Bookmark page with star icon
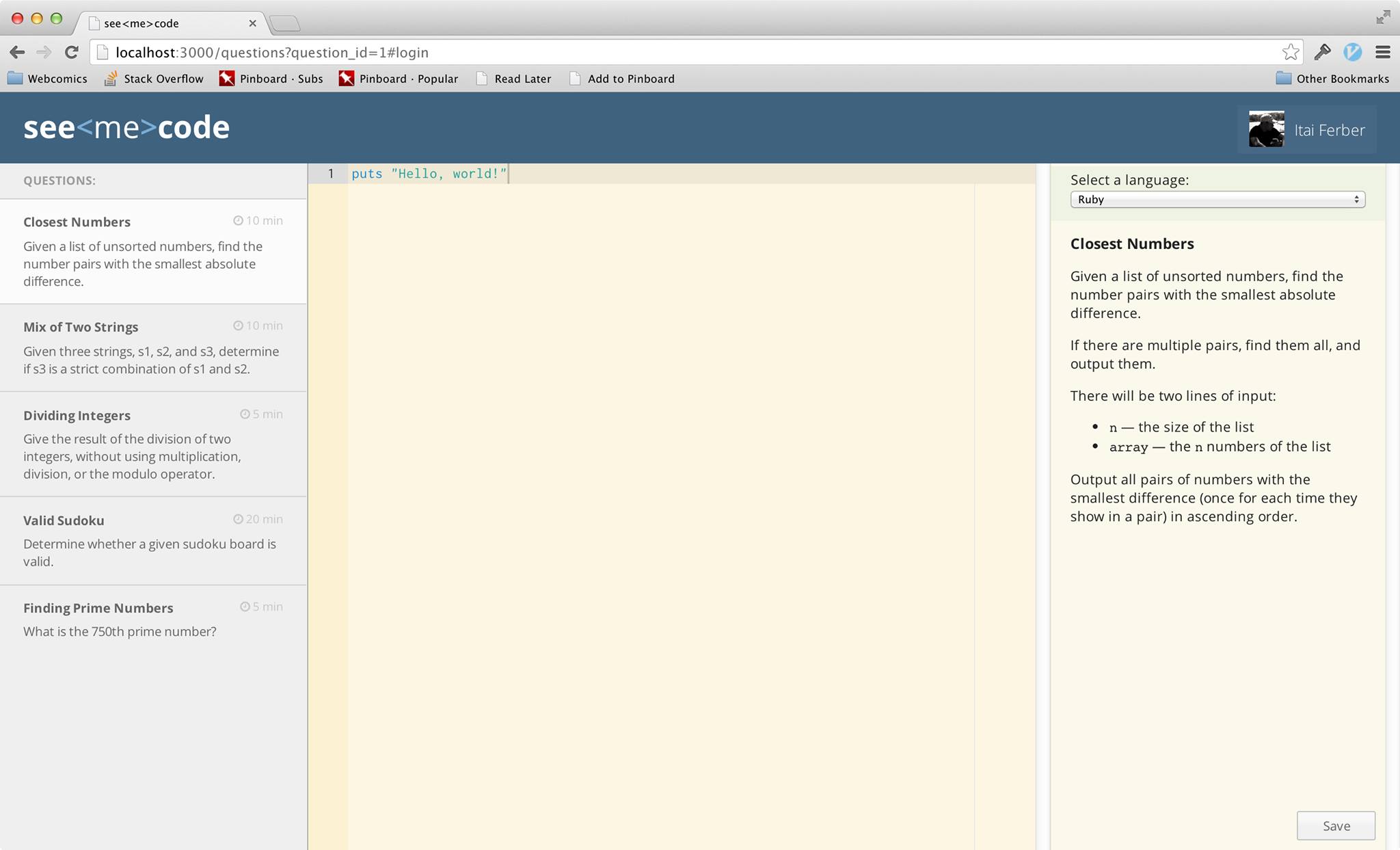 [1290, 52]
